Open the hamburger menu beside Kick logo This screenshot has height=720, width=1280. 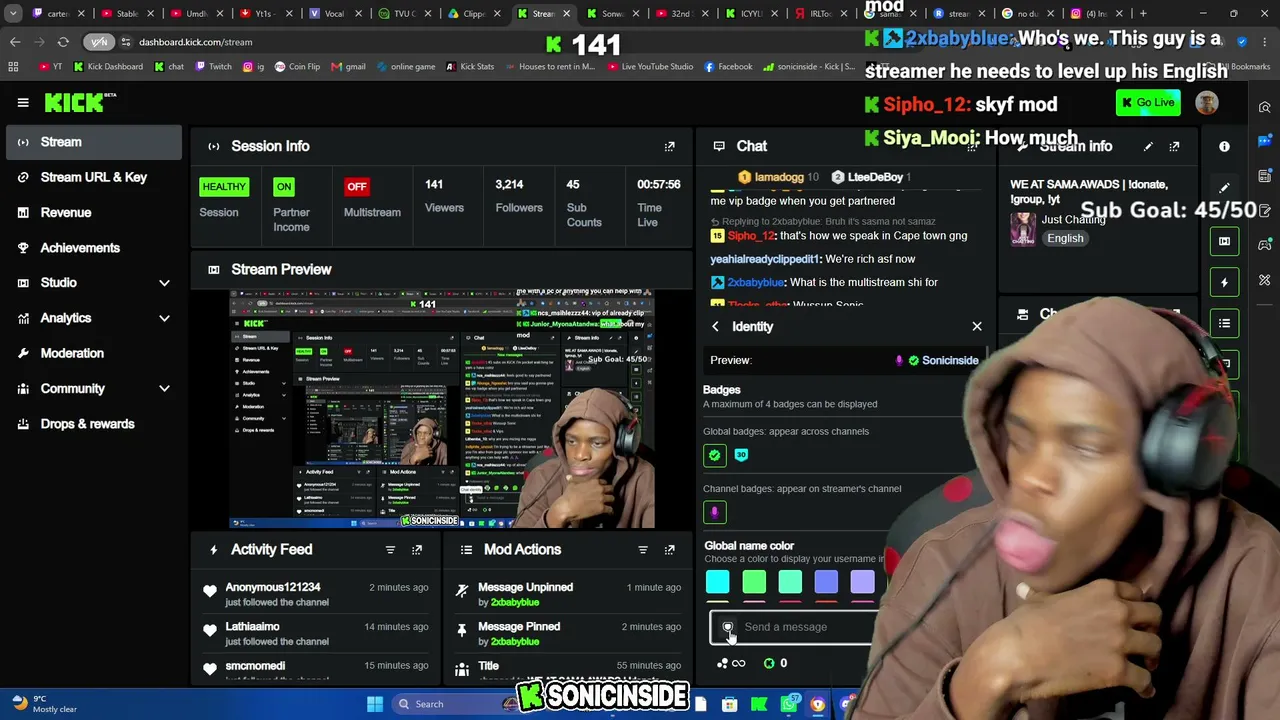(23, 102)
